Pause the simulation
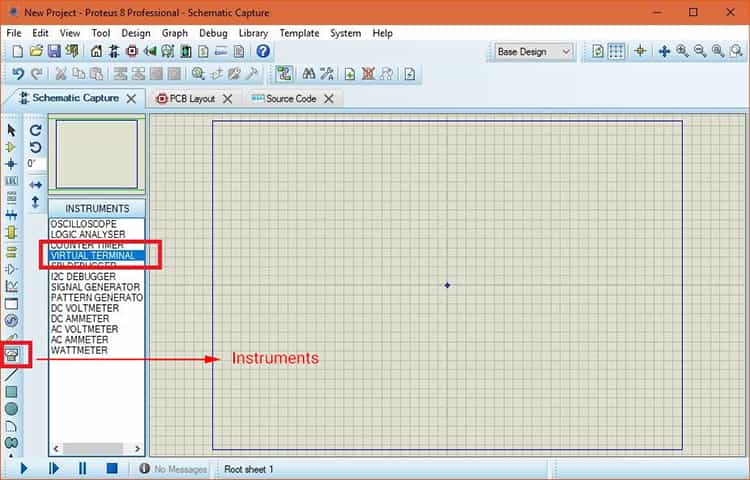 (x=82, y=469)
